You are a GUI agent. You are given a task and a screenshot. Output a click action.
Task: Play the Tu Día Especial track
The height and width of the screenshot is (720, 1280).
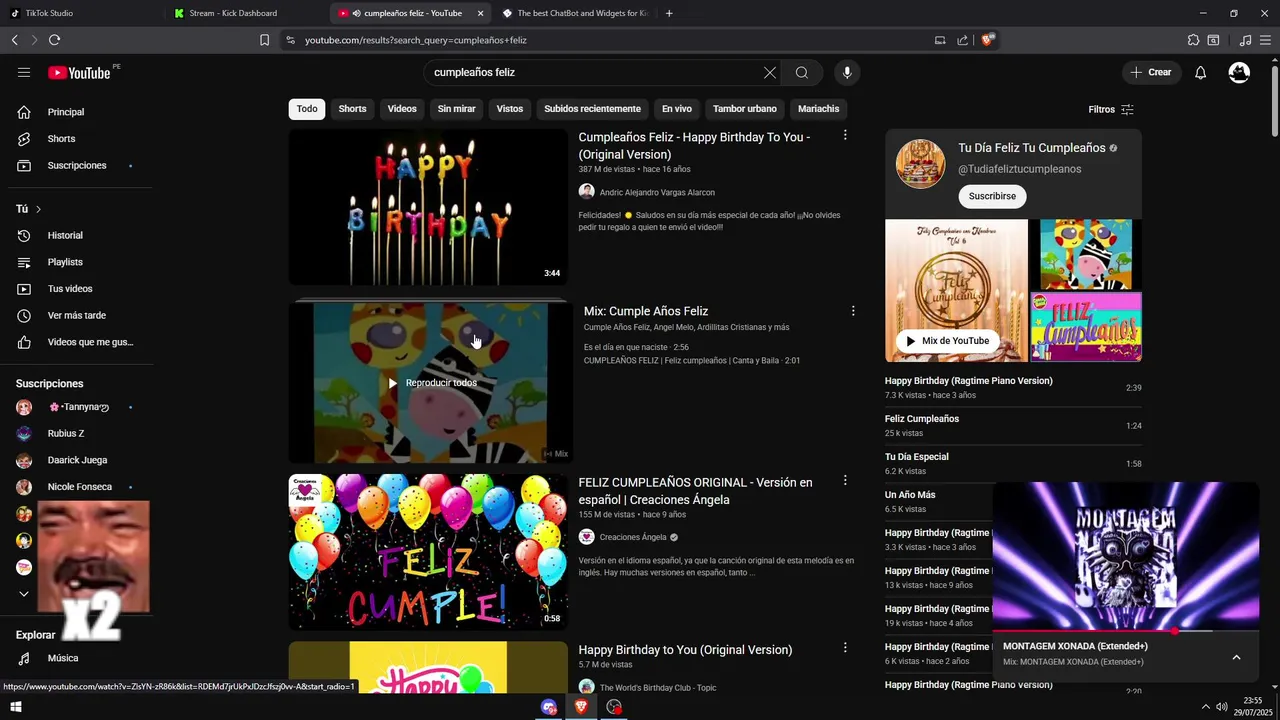coord(1013,463)
